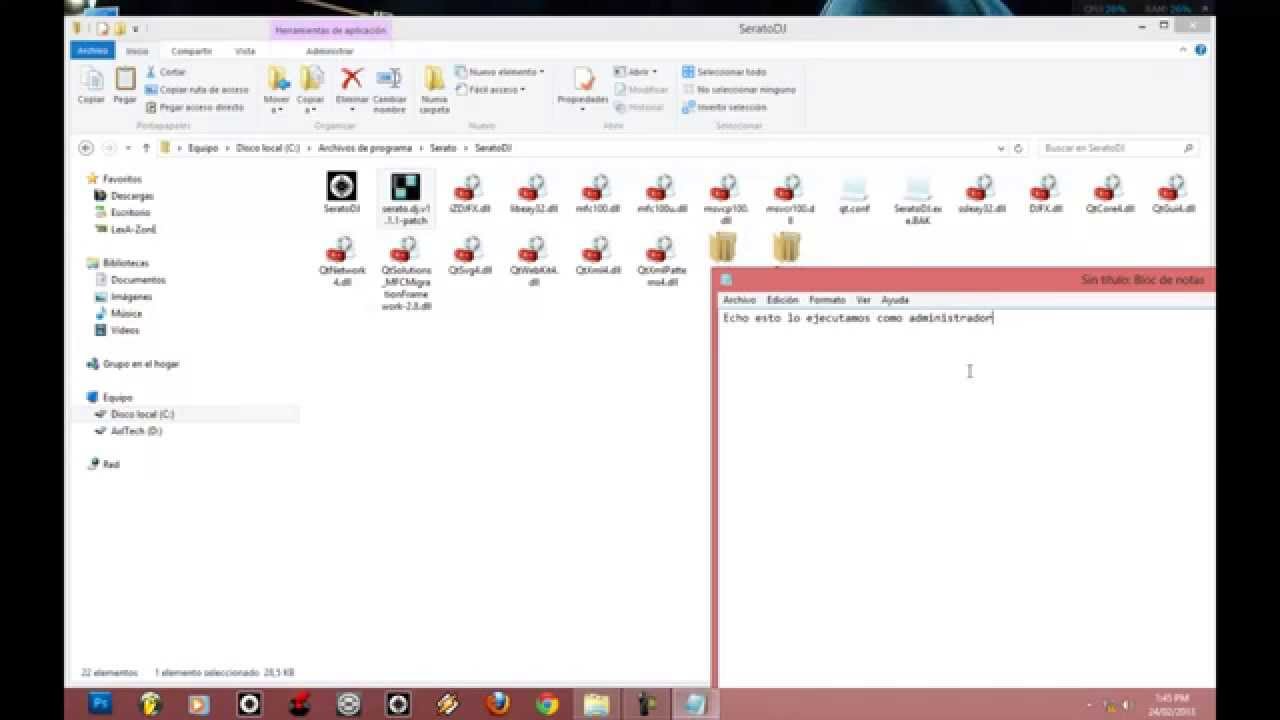Image resolution: width=1280 pixels, height=720 pixels.
Task: Select Documentos in Bibliotecas
Action: click(x=138, y=280)
